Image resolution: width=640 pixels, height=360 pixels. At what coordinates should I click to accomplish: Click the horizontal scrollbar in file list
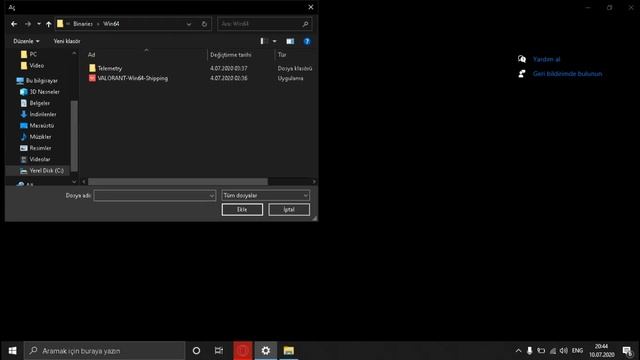point(178,182)
